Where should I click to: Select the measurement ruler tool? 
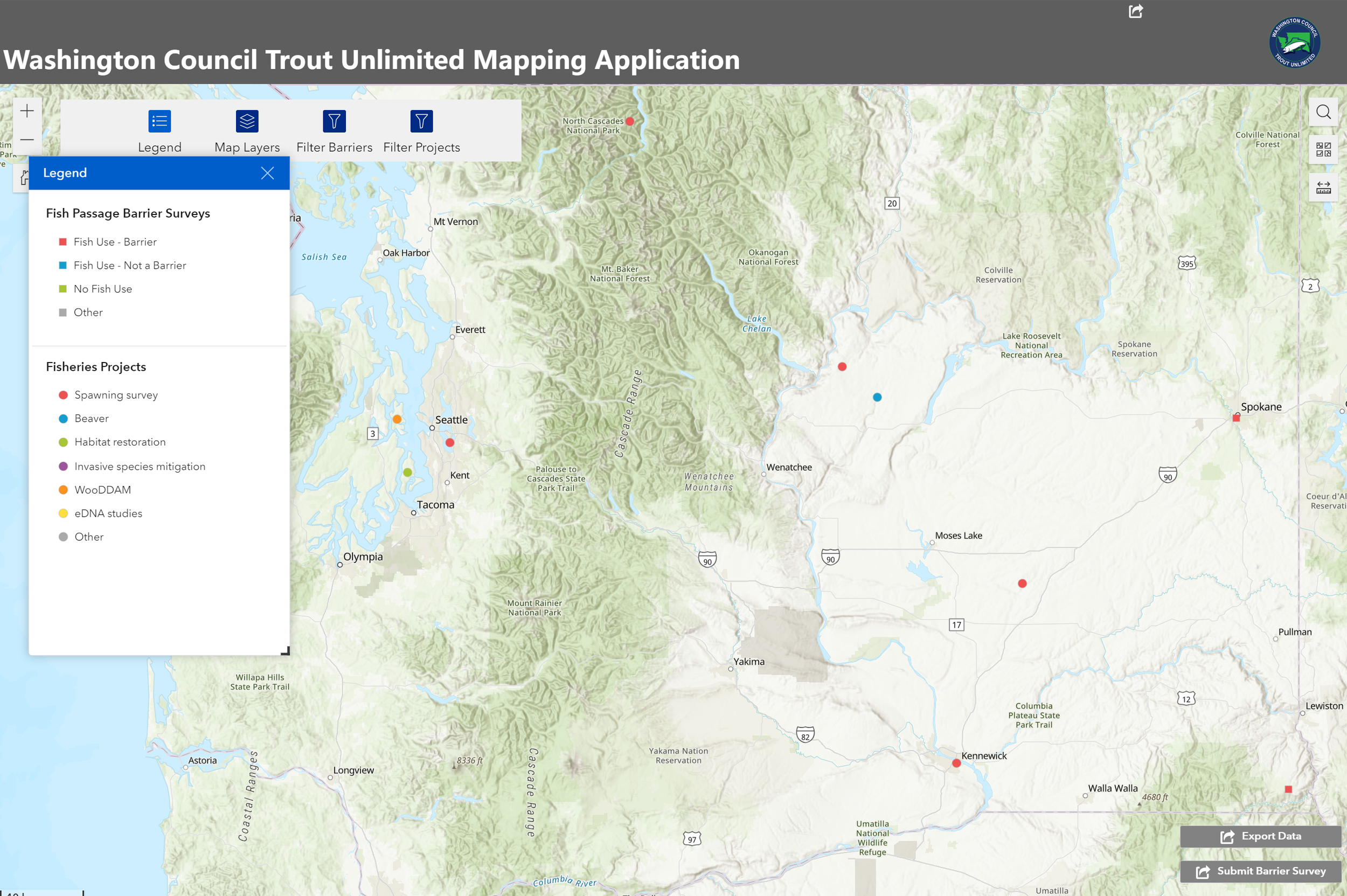tap(1323, 187)
